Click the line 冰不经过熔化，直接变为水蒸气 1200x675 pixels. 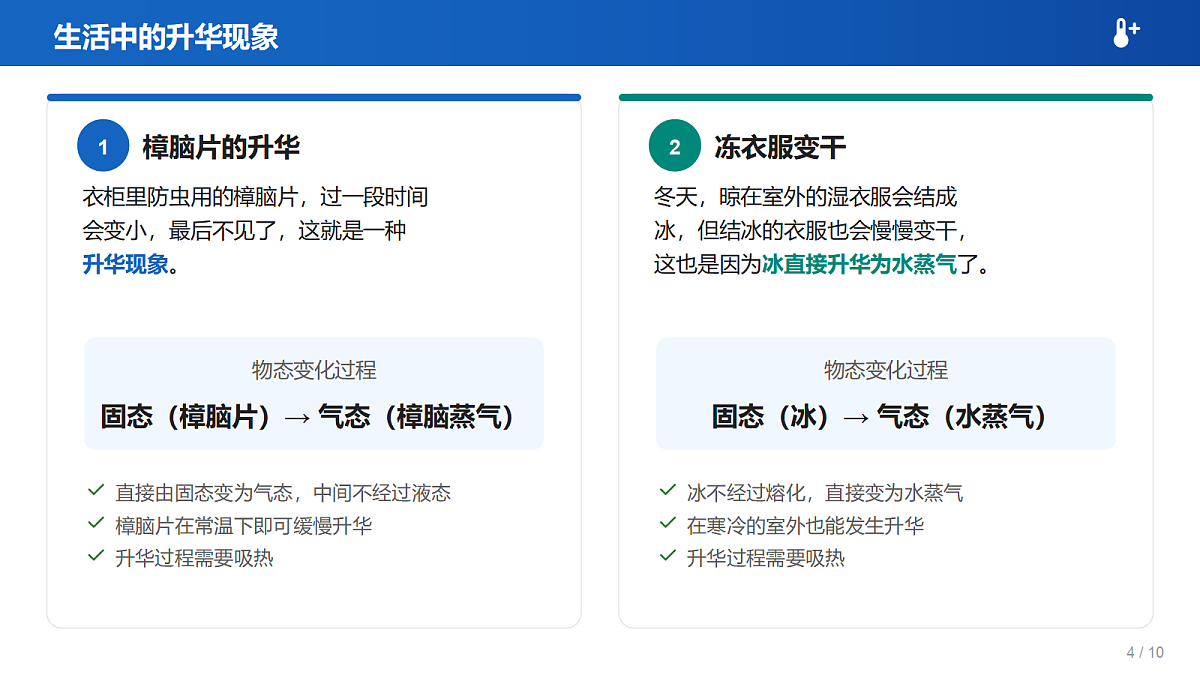[825, 493]
